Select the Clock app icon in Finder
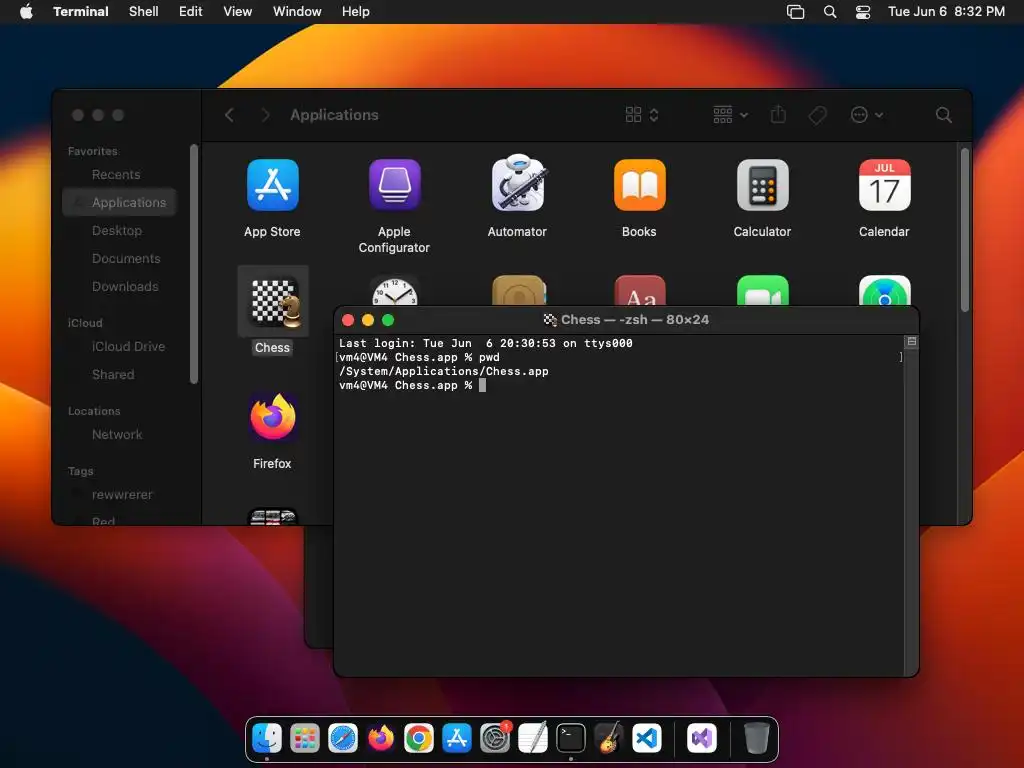Image resolution: width=1024 pixels, height=768 pixels. tap(394, 291)
